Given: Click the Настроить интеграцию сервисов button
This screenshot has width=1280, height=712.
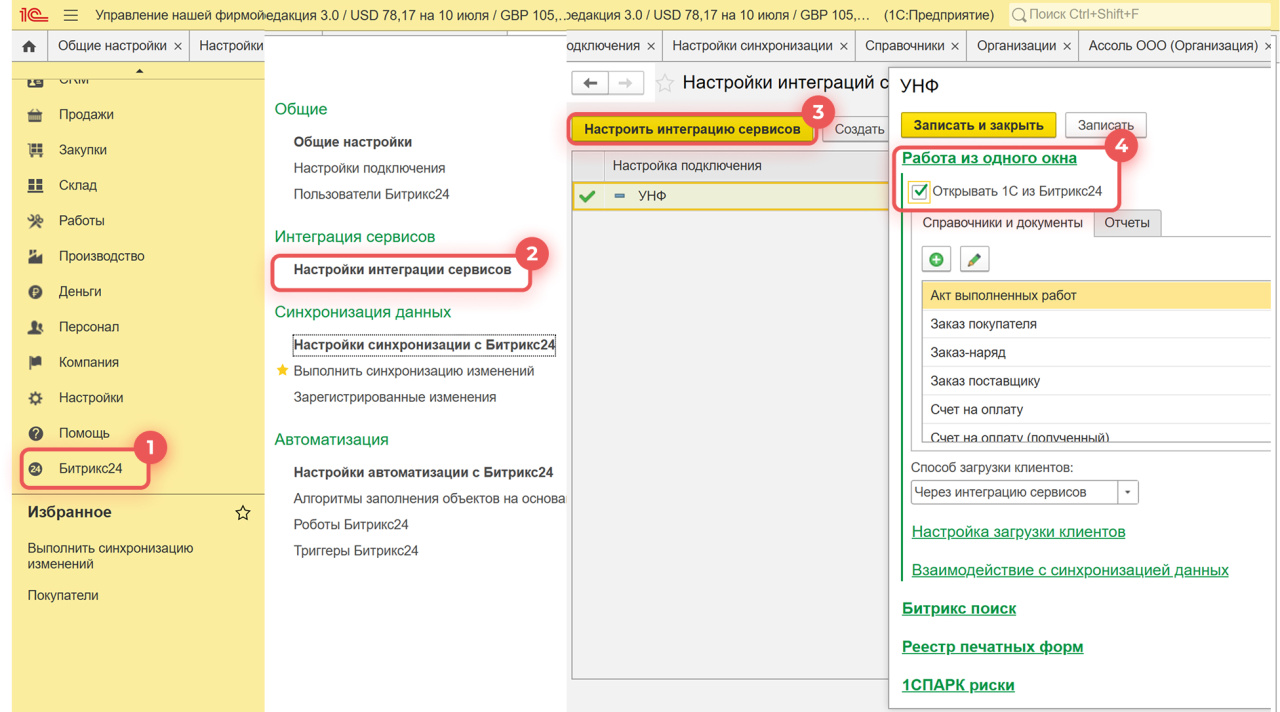Looking at the screenshot, I should coord(692,129).
